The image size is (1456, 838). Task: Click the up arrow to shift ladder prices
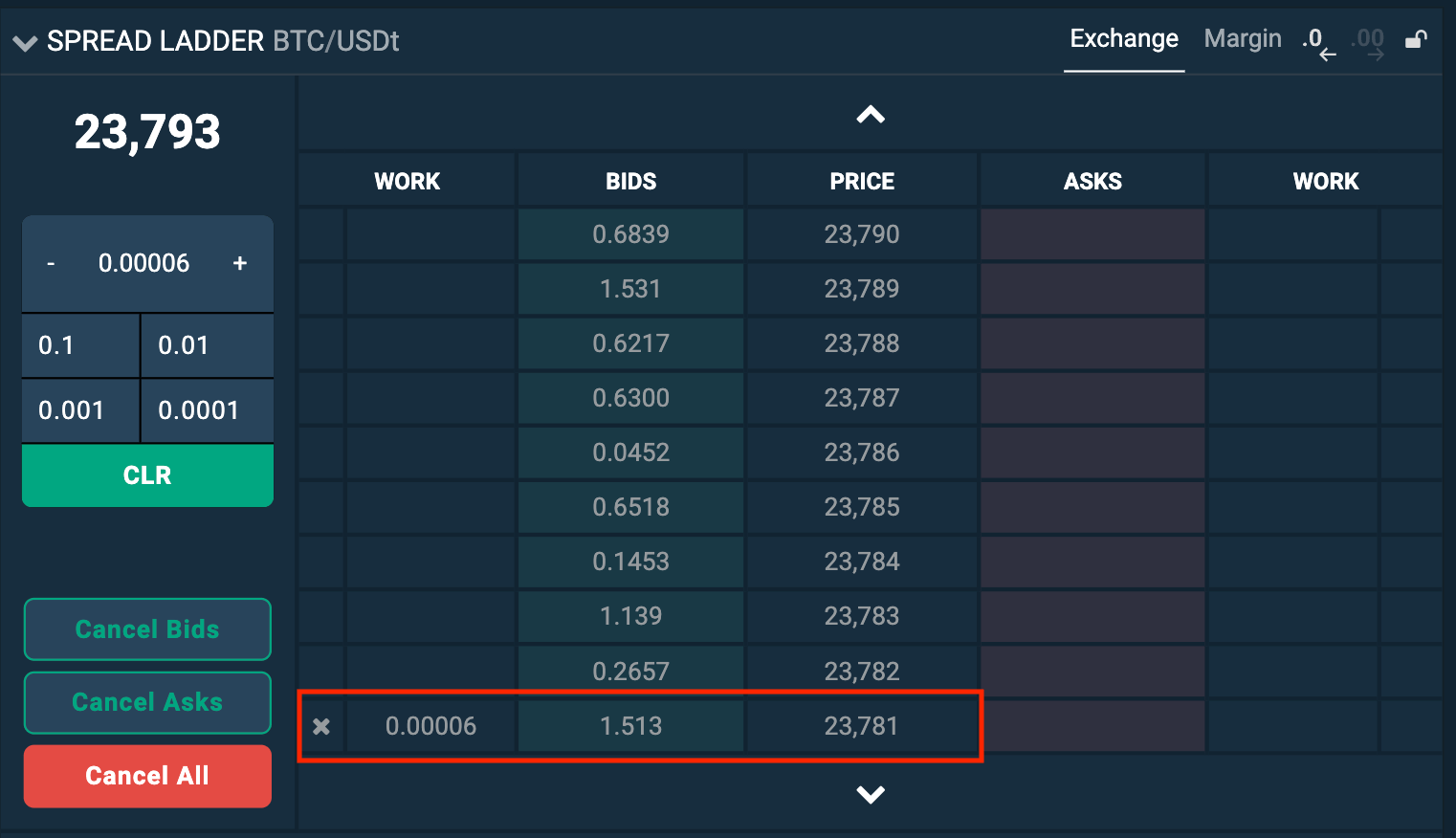coord(870,113)
